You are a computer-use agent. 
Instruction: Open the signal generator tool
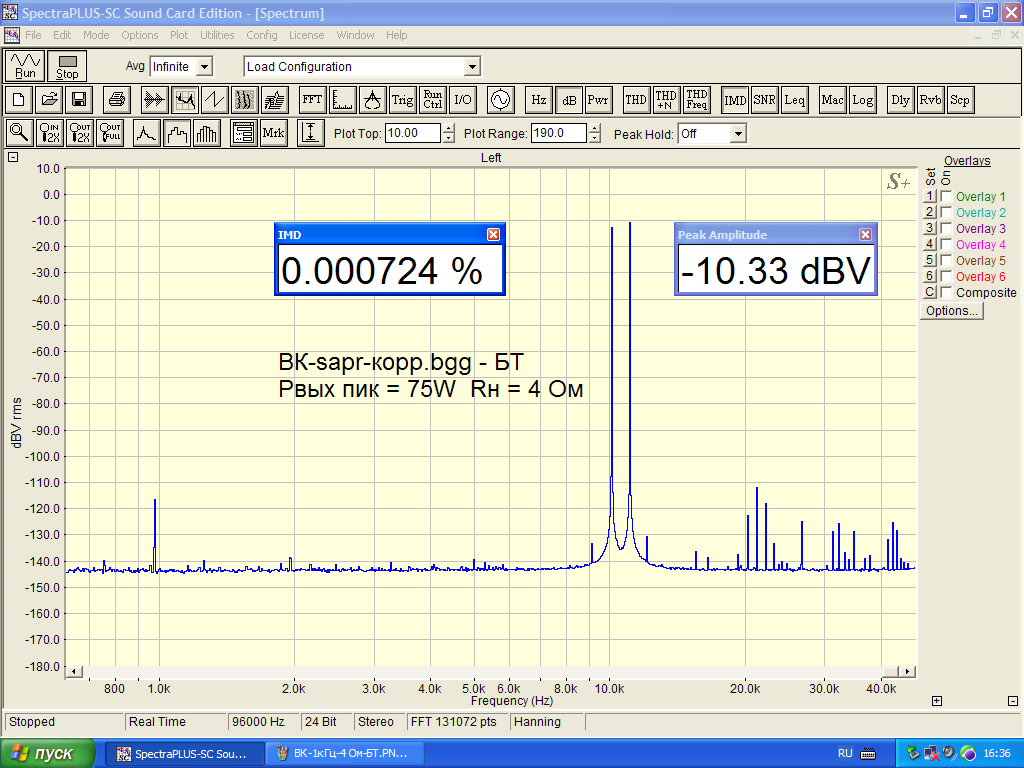499,100
